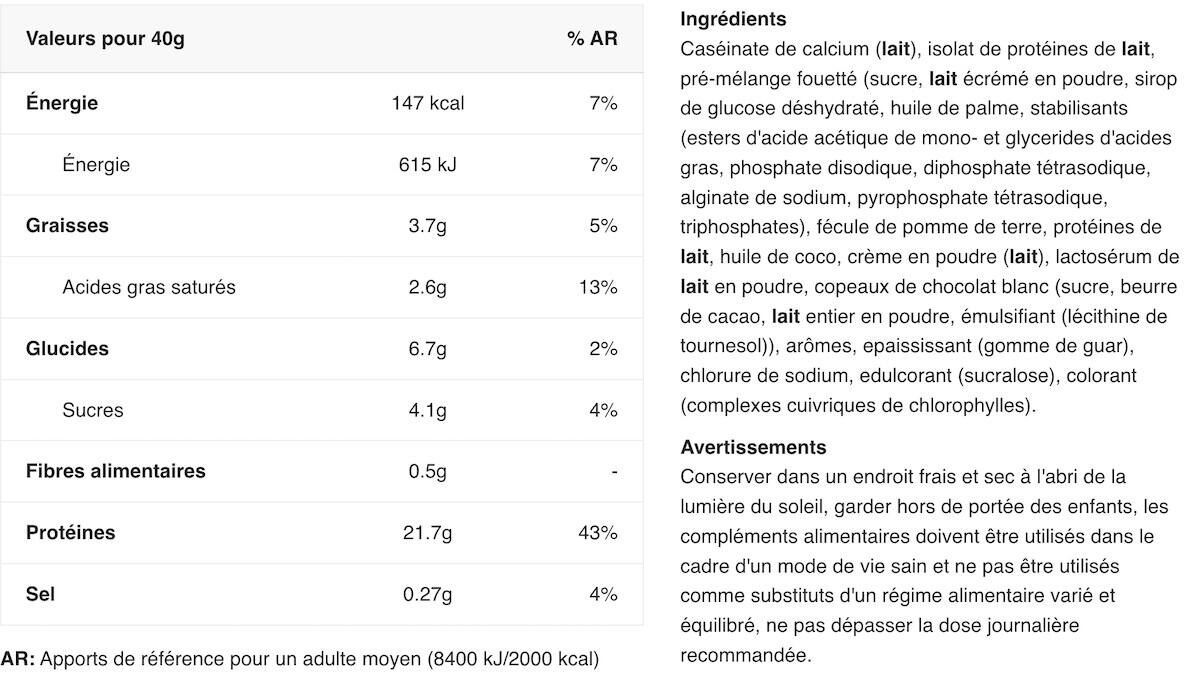This screenshot has width=1200, height=680.
Task: Click the "615 kJ" energy value
Action: pyautogui.click(x=428, y=165)
